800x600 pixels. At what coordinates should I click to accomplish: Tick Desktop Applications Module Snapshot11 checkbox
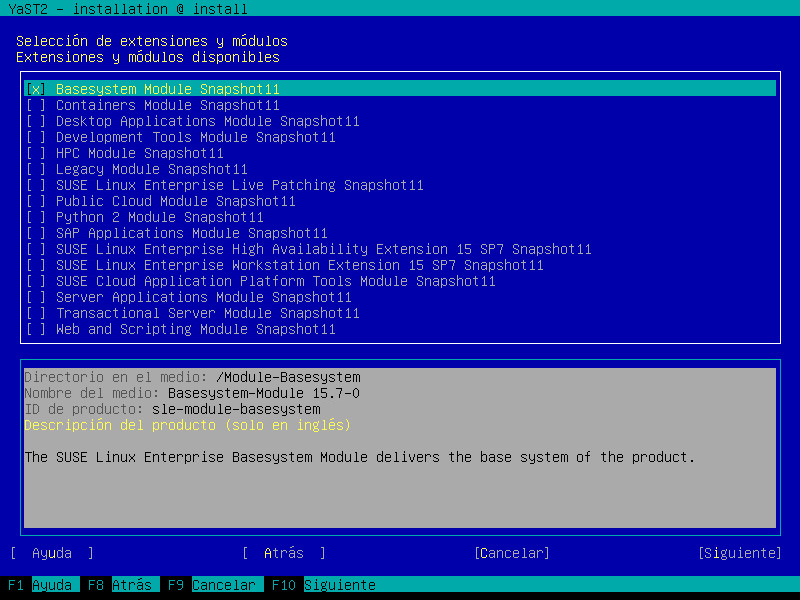point(36,121)
